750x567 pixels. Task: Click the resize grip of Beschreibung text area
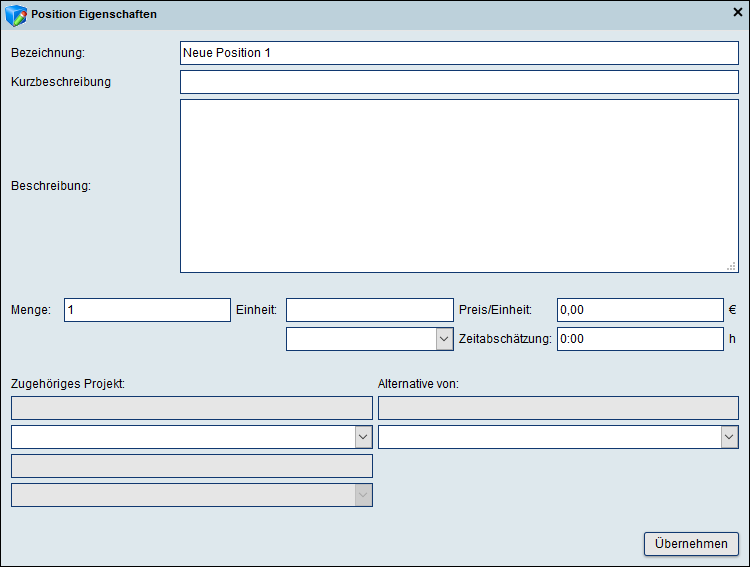(732, 266)
